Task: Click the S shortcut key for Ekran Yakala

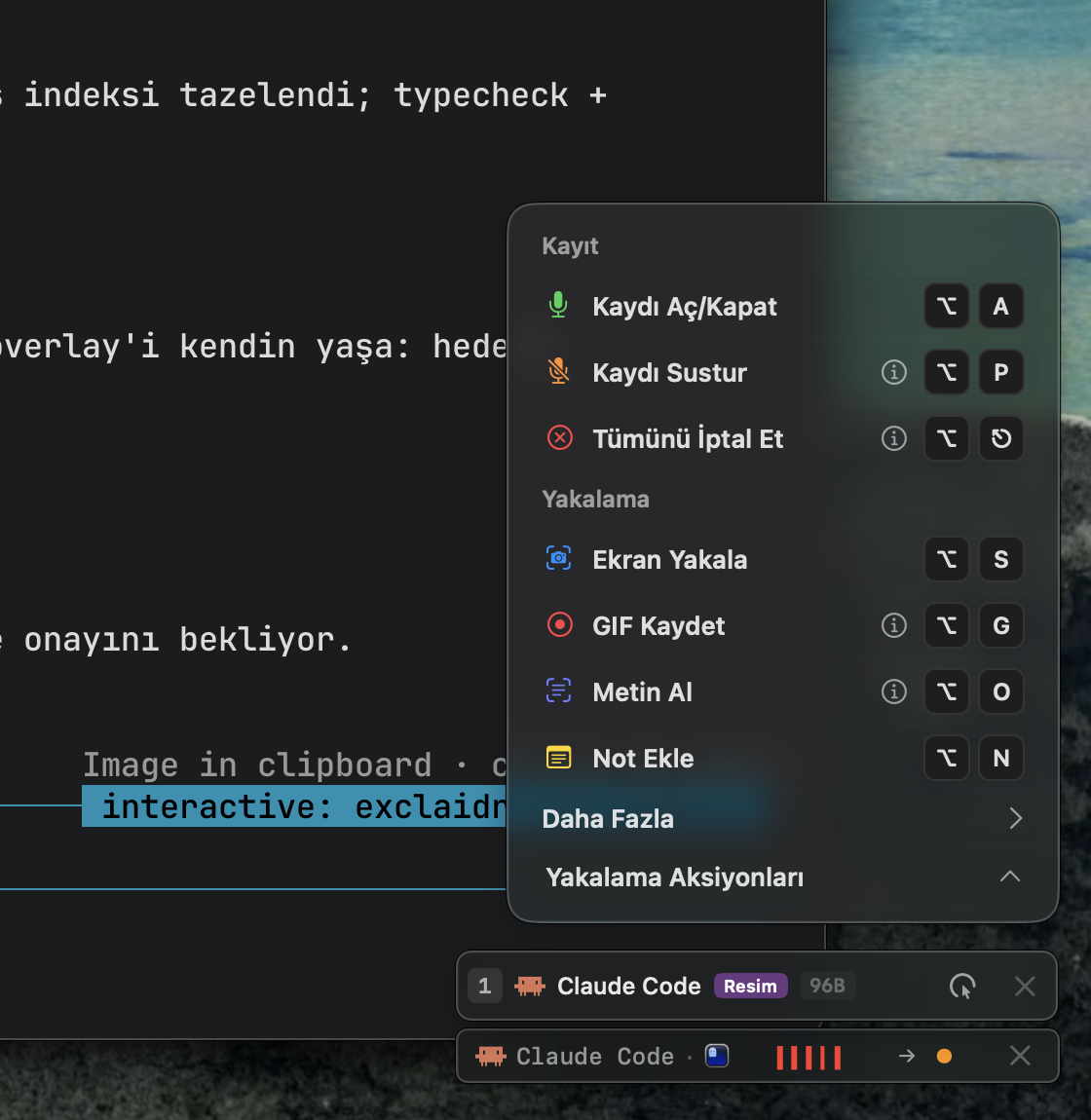Action: 1001,559
